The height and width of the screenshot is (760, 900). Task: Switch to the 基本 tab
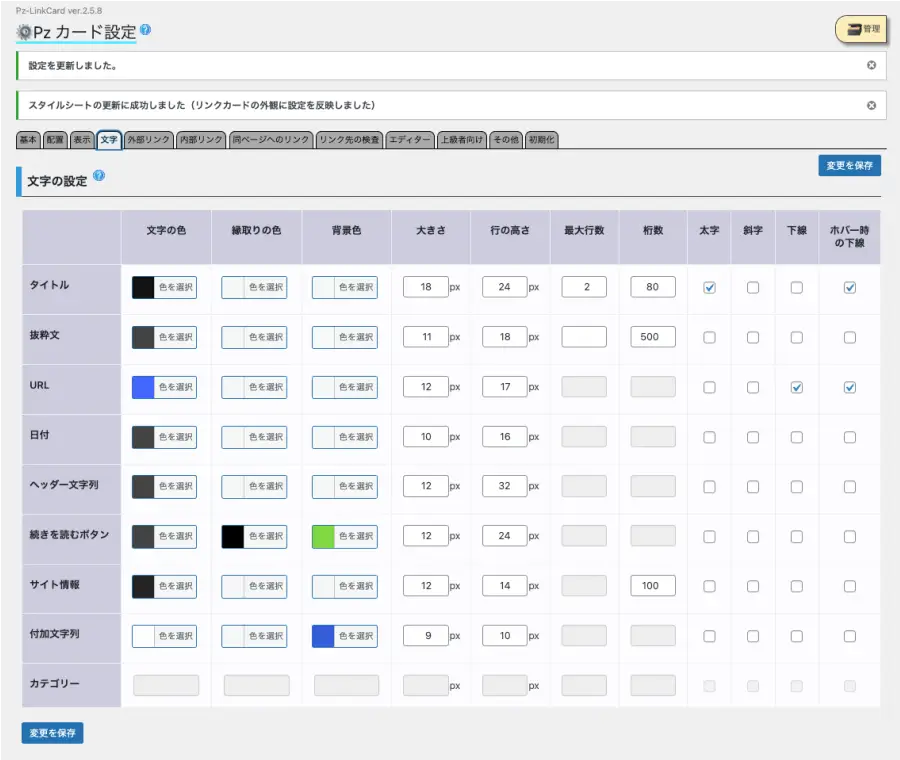pos(29,140)
